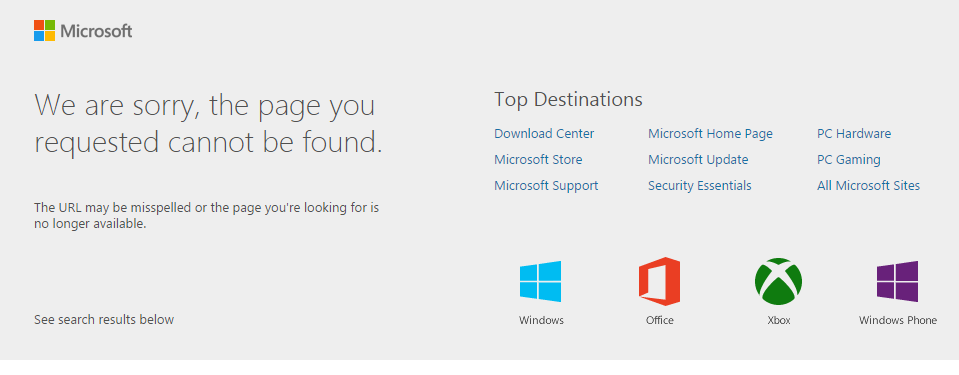This screenshot has height=375, width=959.
Task: View All Microsoft Sites link
Action: point(868,185)
